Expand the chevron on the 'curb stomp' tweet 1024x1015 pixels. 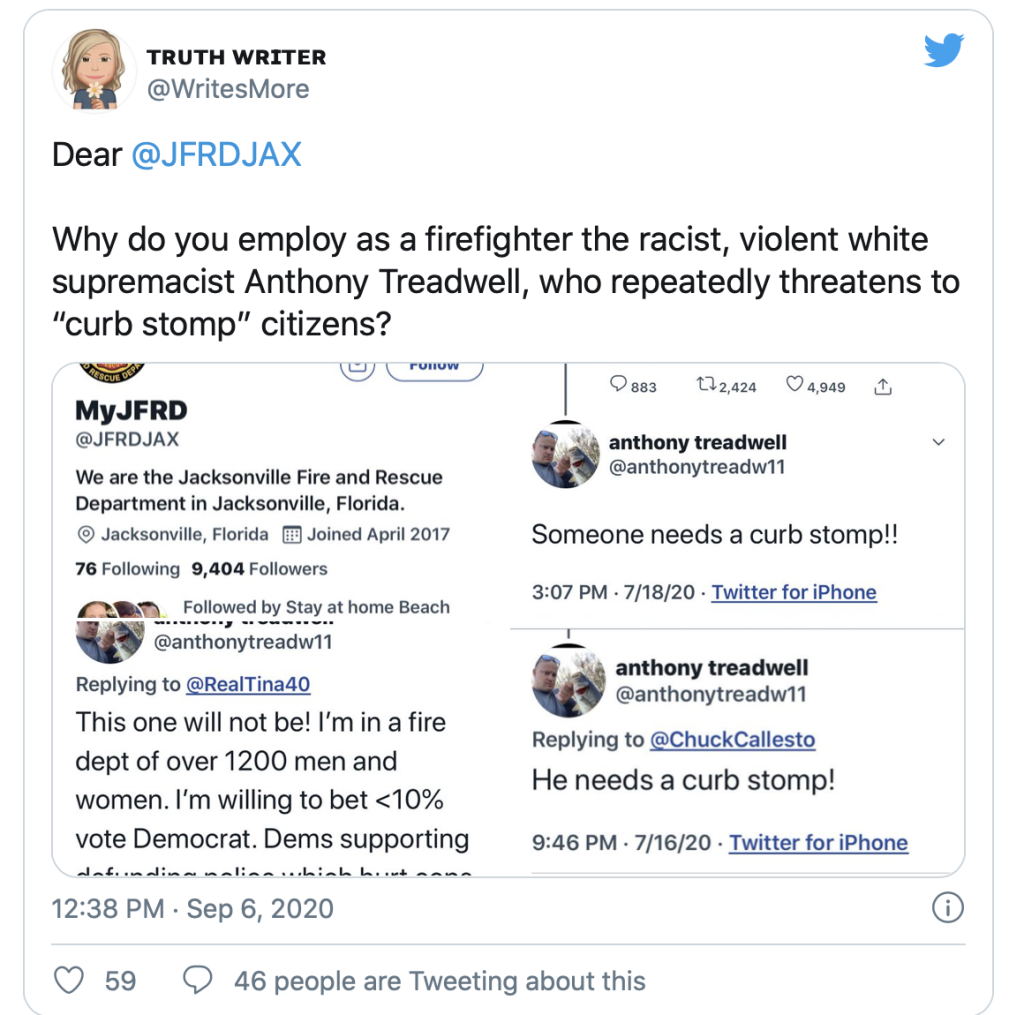pos(938,442)
